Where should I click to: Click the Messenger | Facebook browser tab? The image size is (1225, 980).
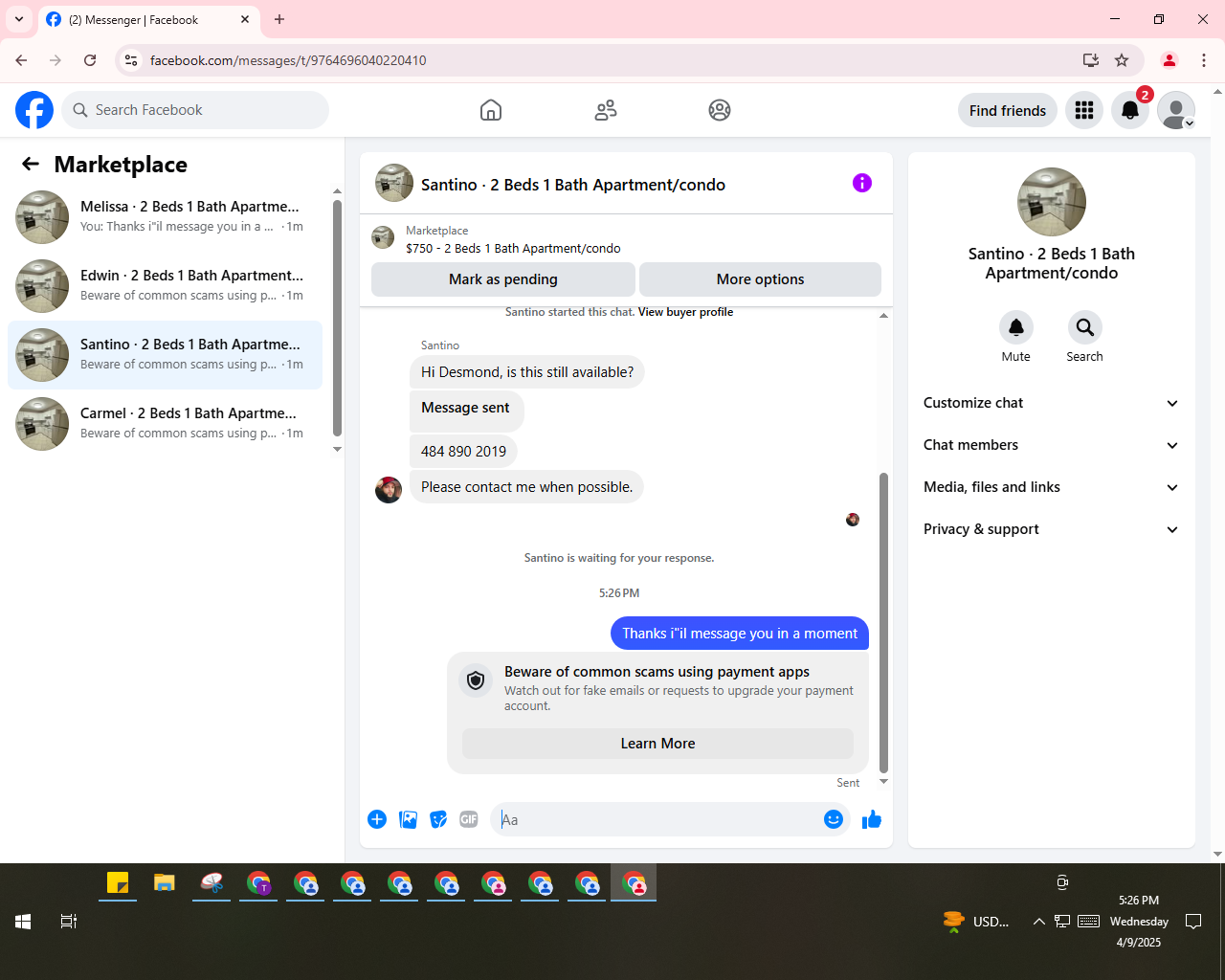pyautogui.click(x=148, y=20)
